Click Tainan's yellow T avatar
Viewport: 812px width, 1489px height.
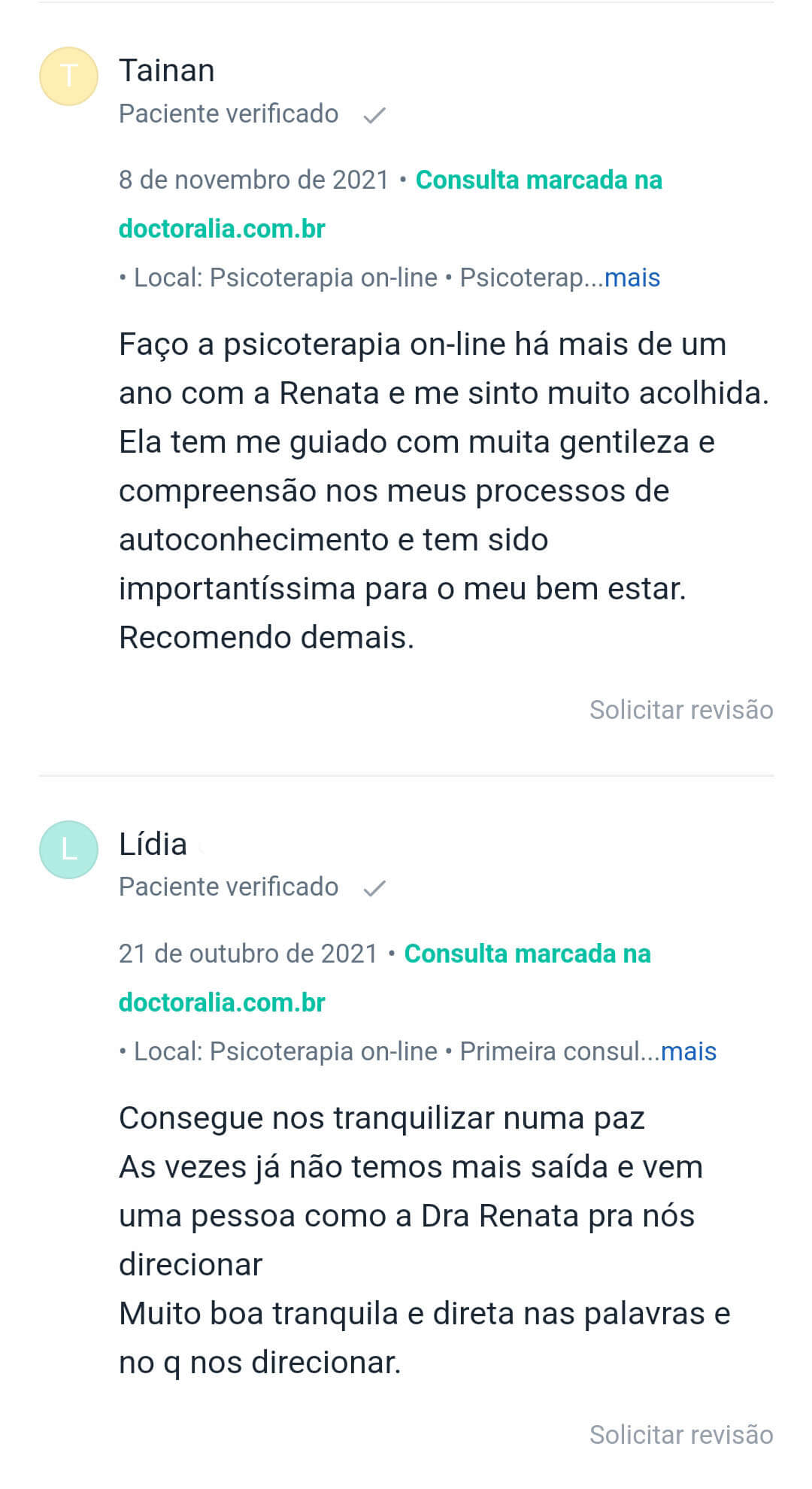(x=68, y=76)
